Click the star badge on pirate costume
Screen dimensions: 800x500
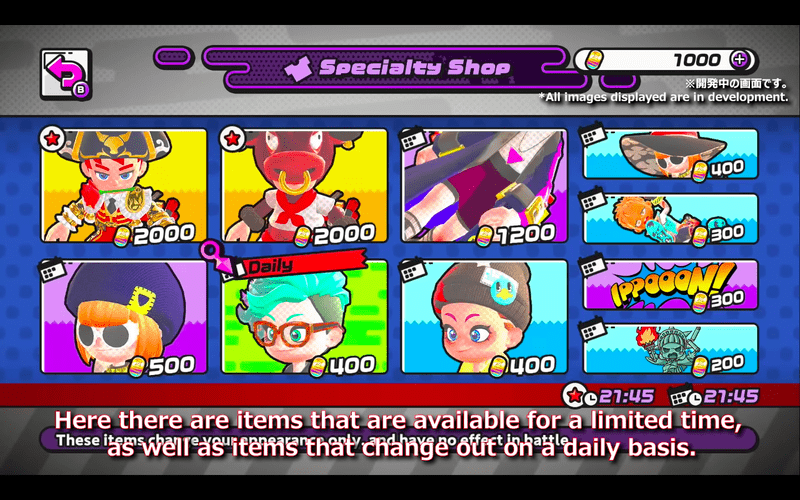[52, 139]
